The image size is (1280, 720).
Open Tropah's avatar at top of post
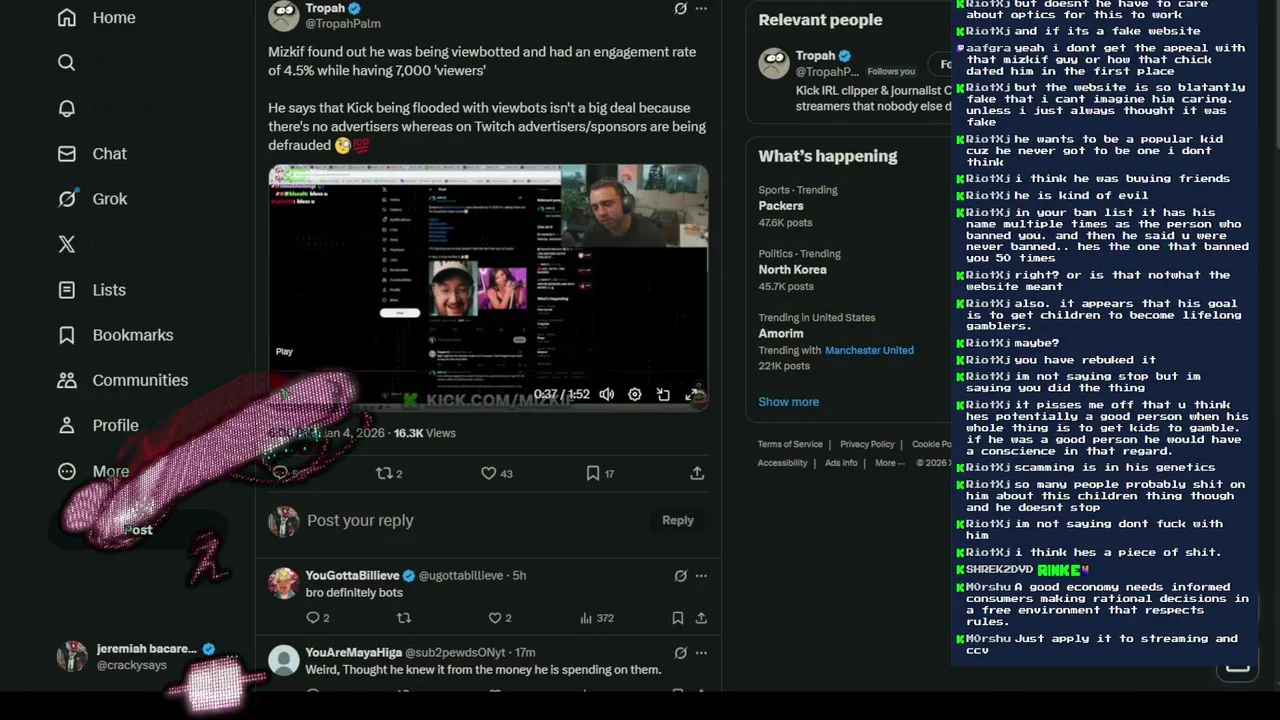point(284,15)
